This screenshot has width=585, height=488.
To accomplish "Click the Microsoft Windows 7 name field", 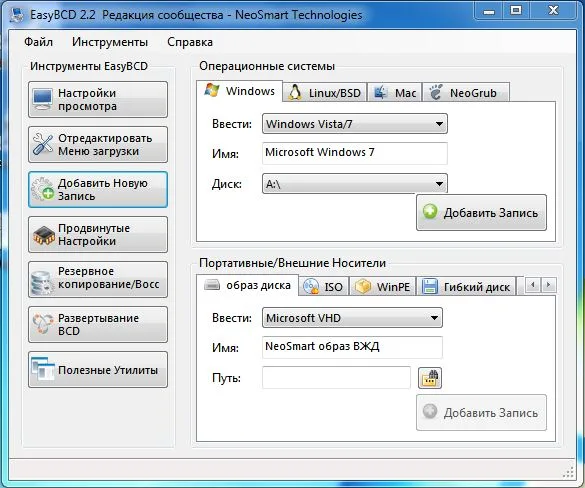I will pos(355,153).
